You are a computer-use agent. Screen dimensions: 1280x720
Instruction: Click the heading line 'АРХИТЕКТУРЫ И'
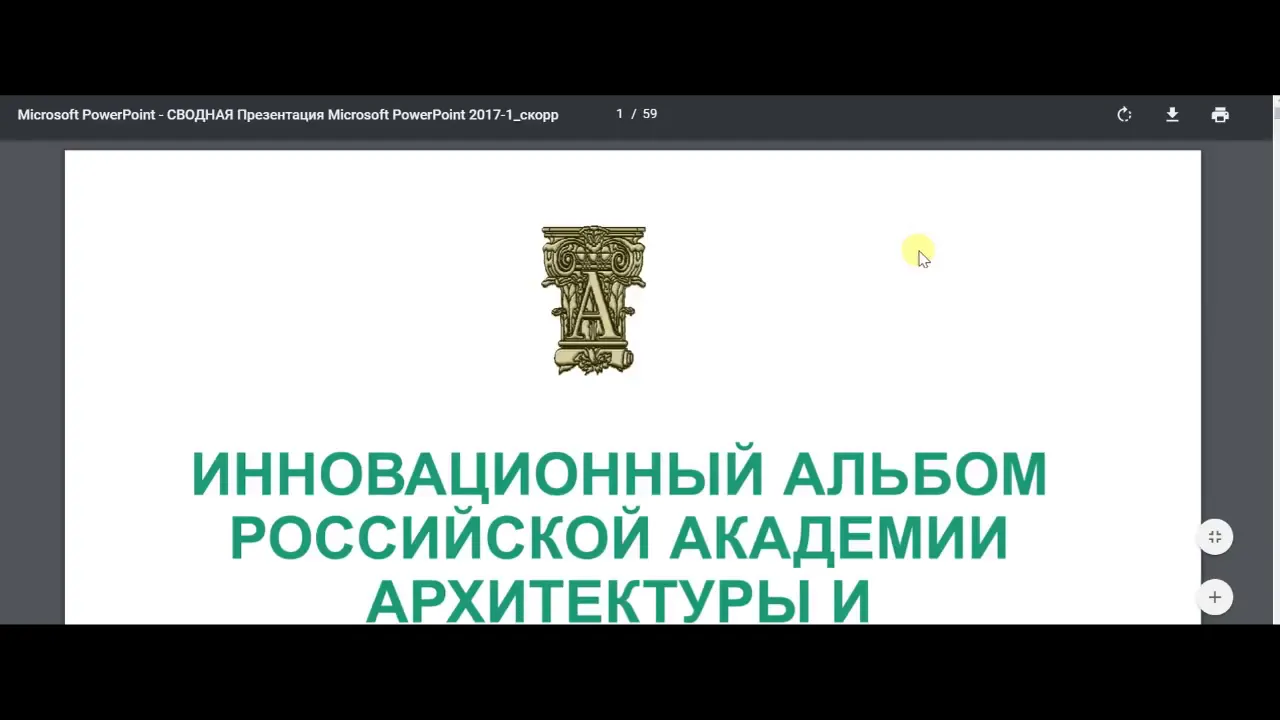618,601
